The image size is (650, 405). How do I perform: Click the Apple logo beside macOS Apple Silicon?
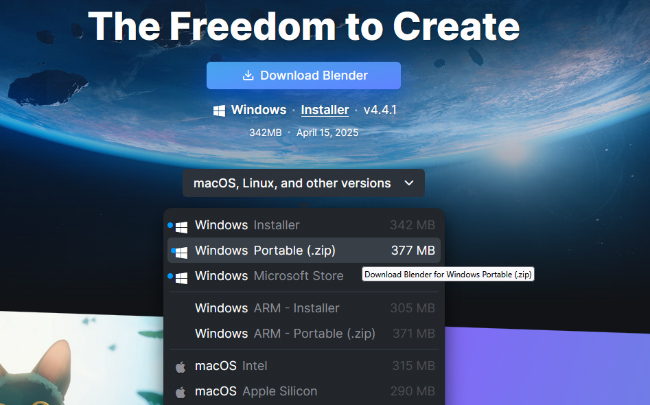tap(181, 391)
